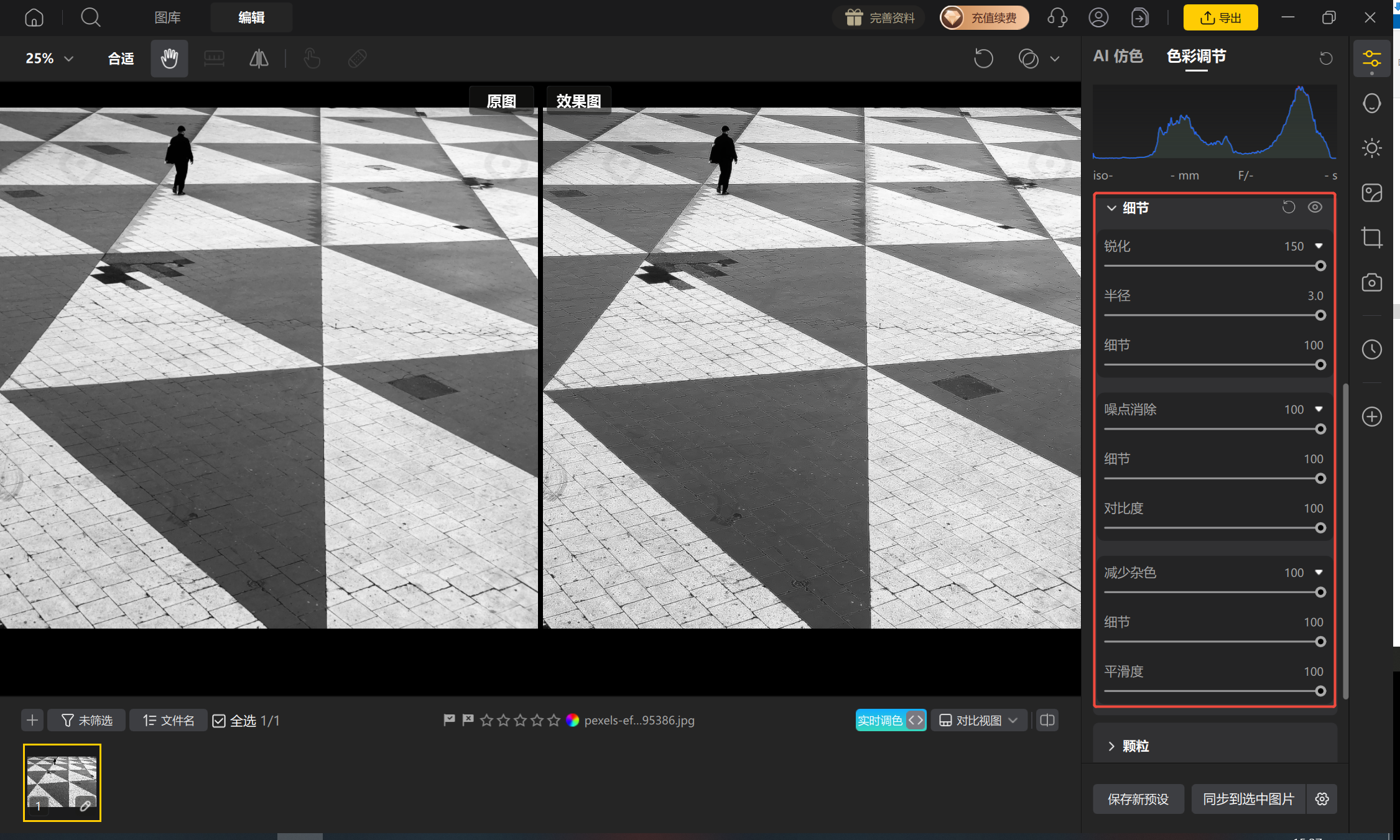The width and height of the screenshot is (1400, 840).
Task: Set the first flag icon on photo
Action: (x=449, y=720)
